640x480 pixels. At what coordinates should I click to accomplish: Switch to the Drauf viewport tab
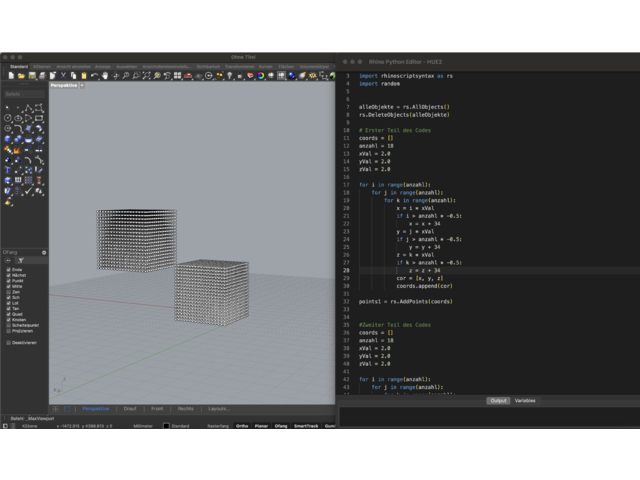[130, 409]
